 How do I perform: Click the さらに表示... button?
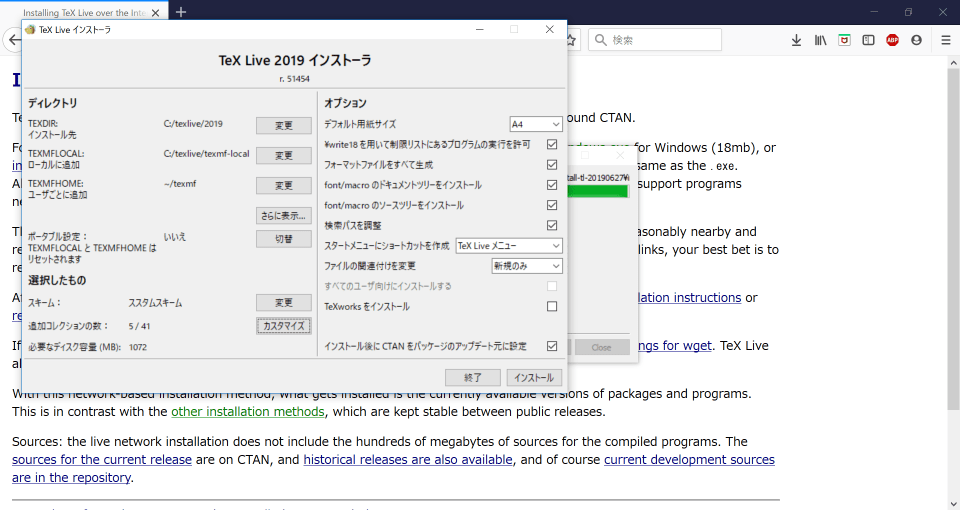tap(283, 216)
